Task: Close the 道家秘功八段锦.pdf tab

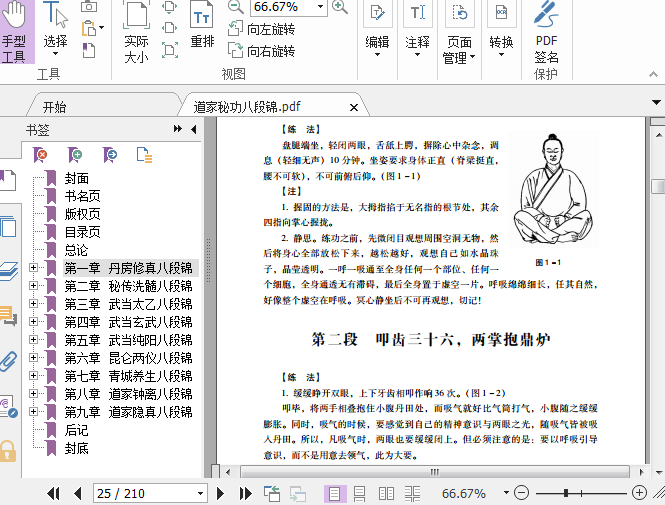Action: [x=354, y=108]
